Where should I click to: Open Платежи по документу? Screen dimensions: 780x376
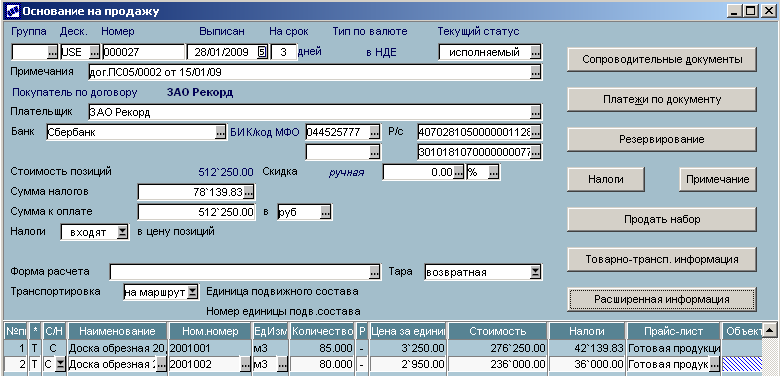662,99
